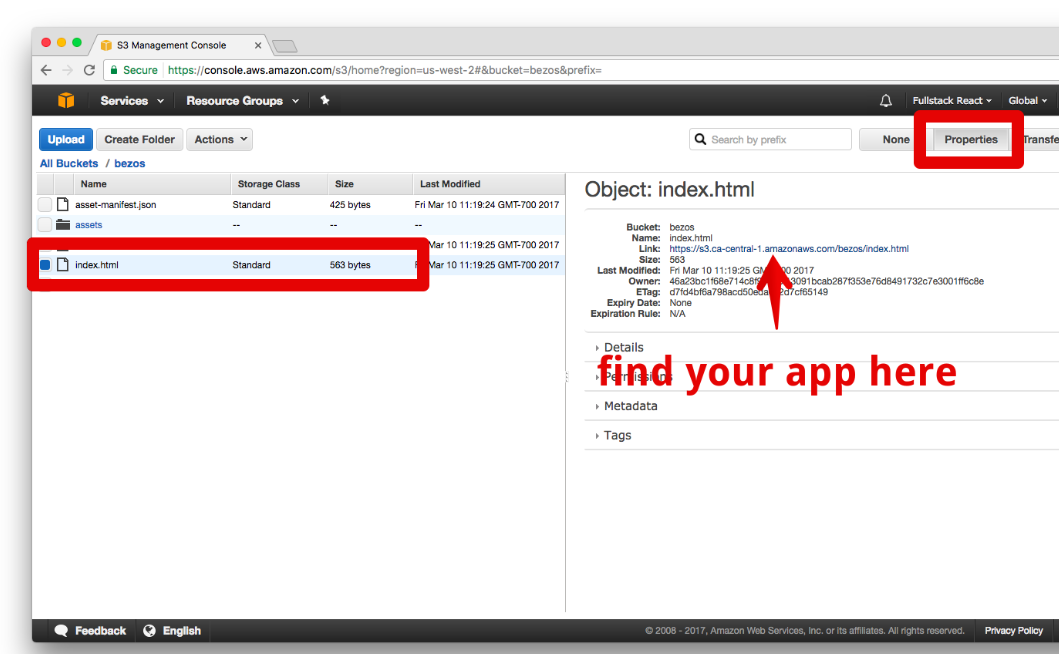
Task: Click the pin shortcut icon in navbar
Action: [325, 100]
